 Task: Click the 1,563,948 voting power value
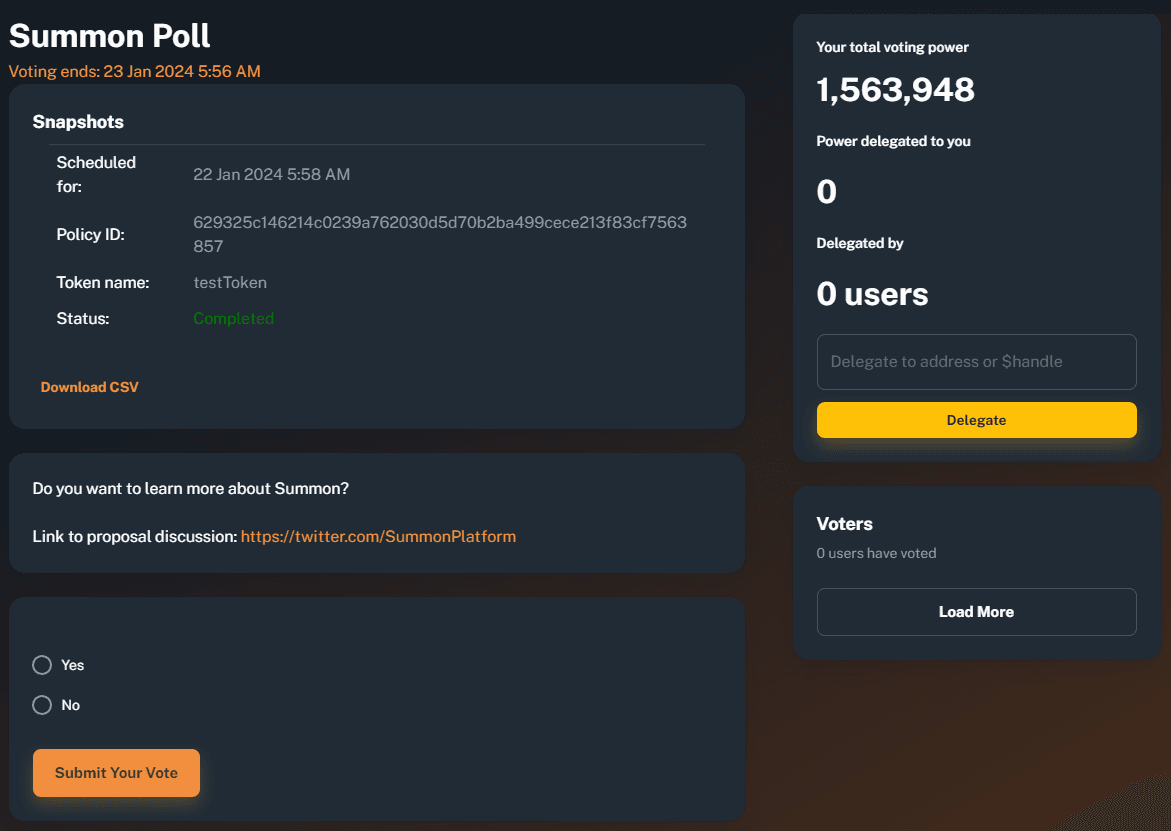pyautogui.click(x=895, y=90)
